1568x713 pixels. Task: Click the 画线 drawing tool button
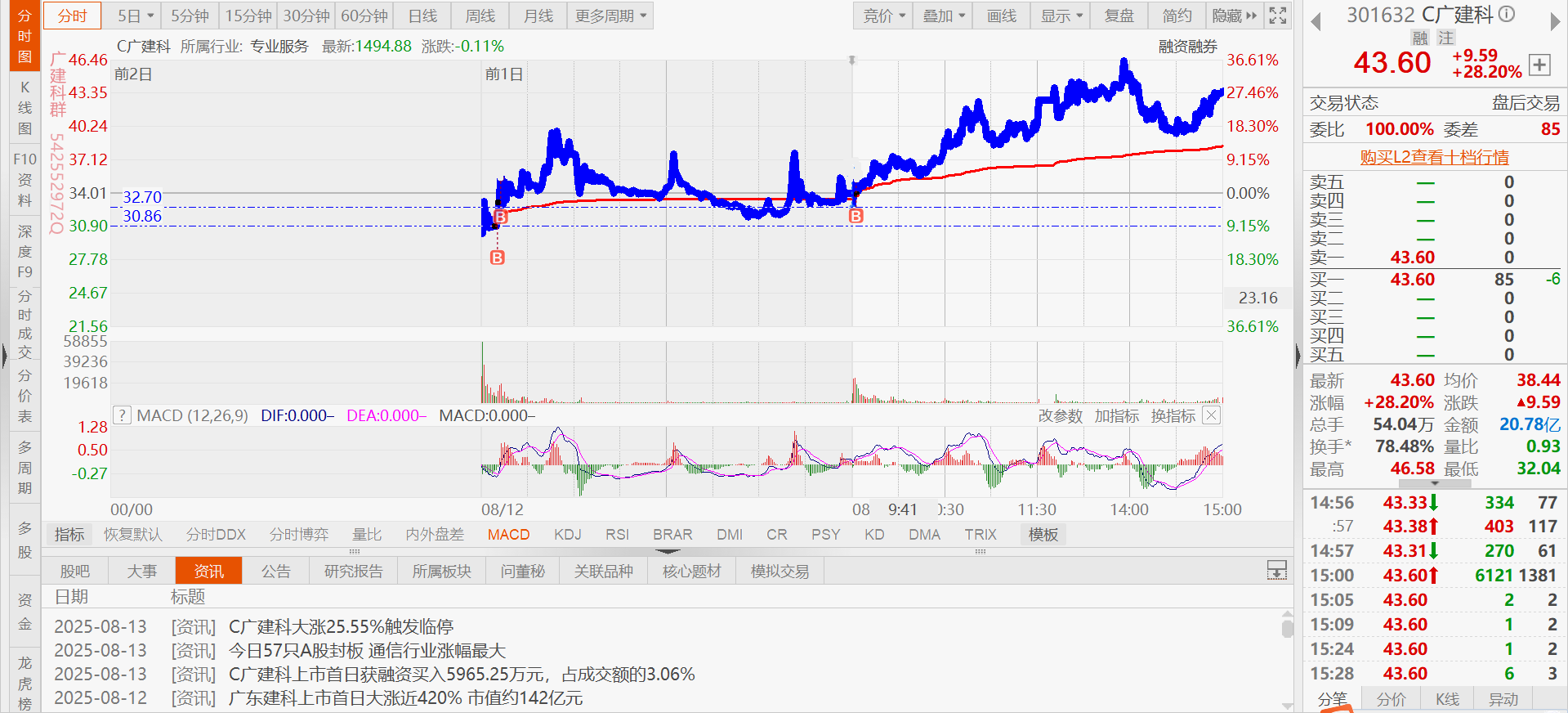(x=1002, y=16)
